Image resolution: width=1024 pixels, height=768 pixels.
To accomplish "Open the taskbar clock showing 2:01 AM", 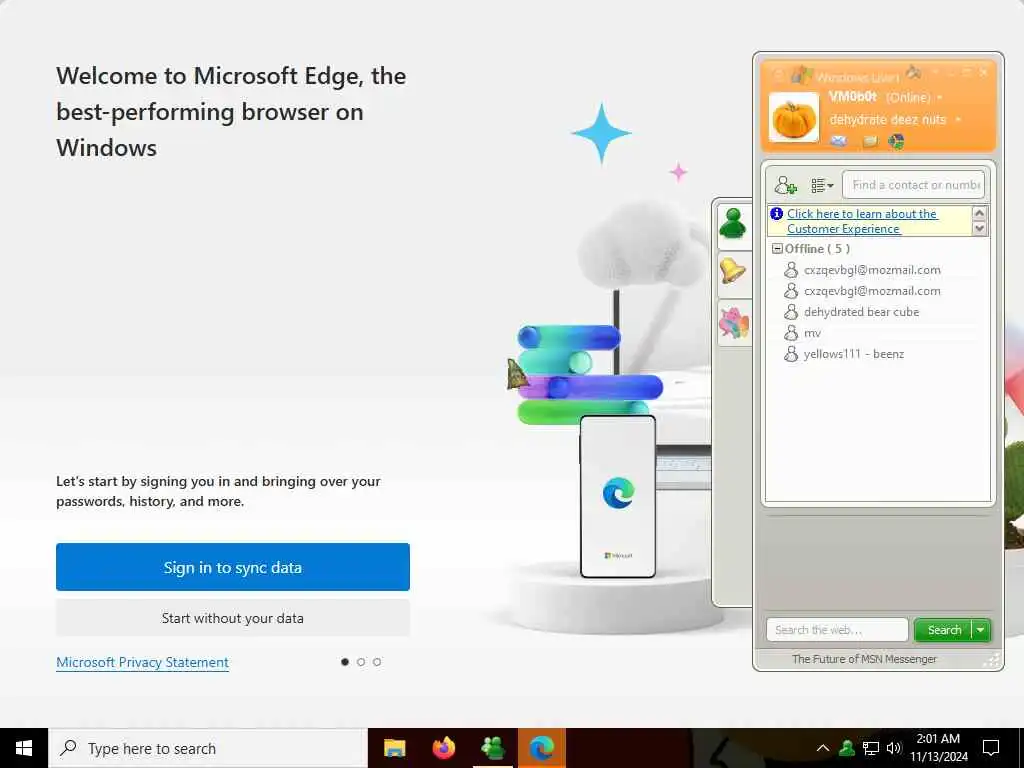I will click(x=938, y=748).
